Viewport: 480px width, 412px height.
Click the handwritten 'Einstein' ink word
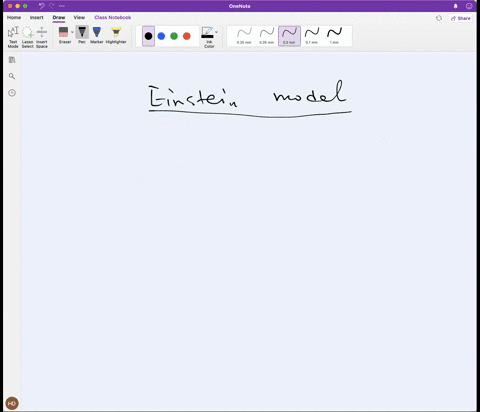193,97
